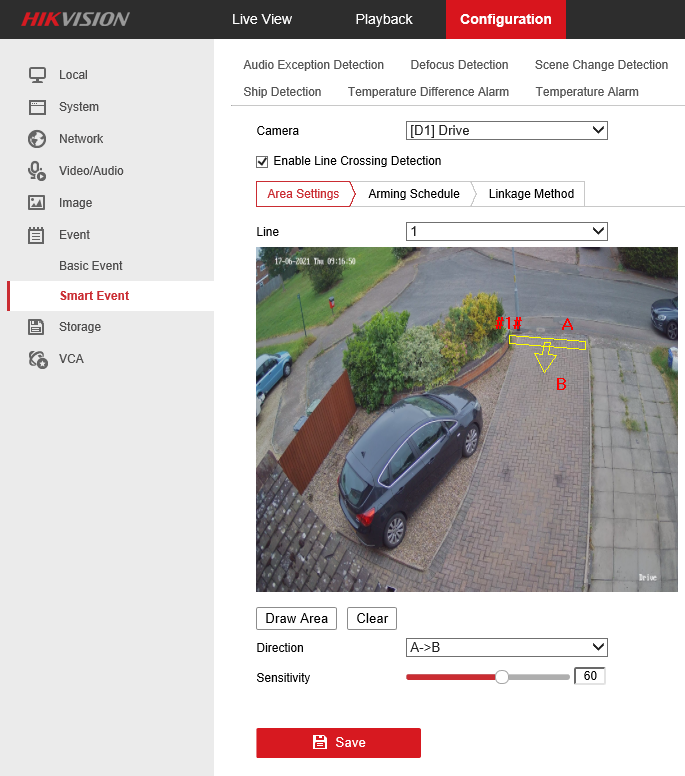Select Basic Event in the sidebar
685x776 pixels.
pyautogui.click(x=91, y=266)
